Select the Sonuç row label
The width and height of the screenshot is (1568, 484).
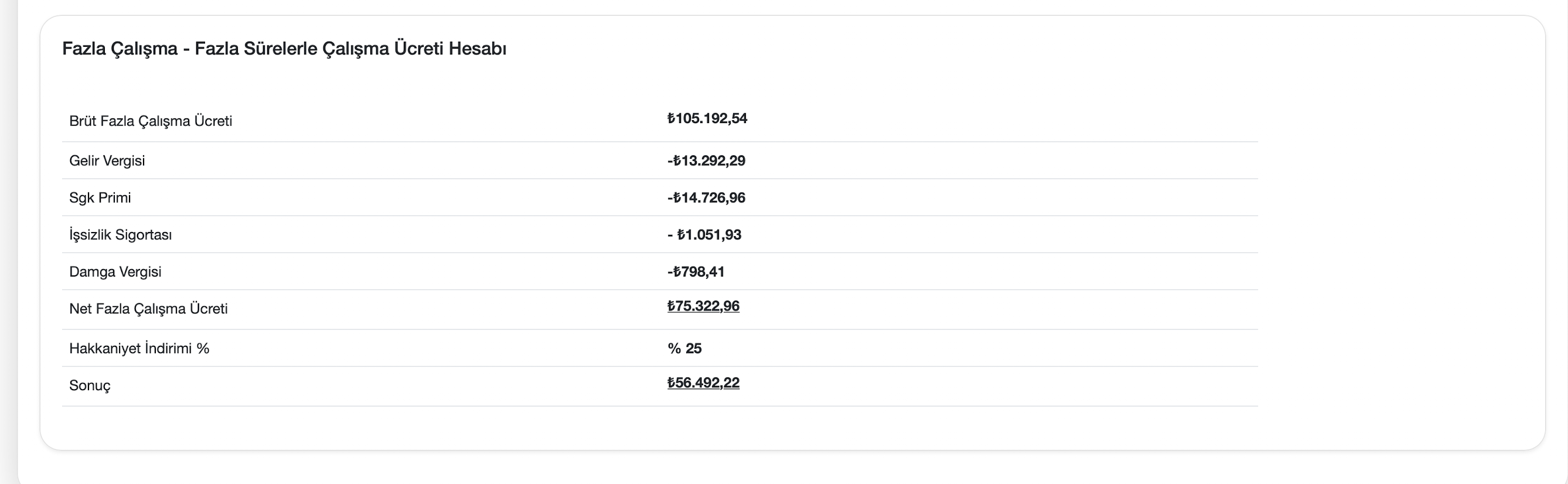[90, 386]
